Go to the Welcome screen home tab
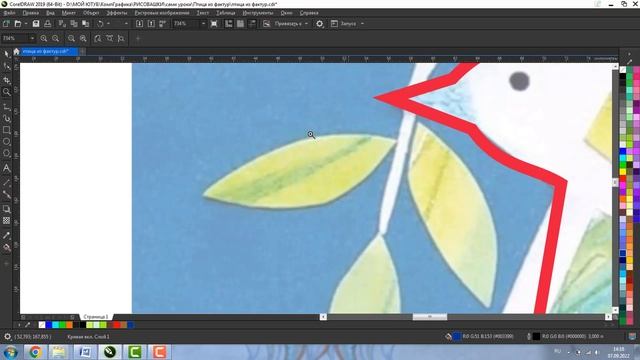 (x=16, y=51)
